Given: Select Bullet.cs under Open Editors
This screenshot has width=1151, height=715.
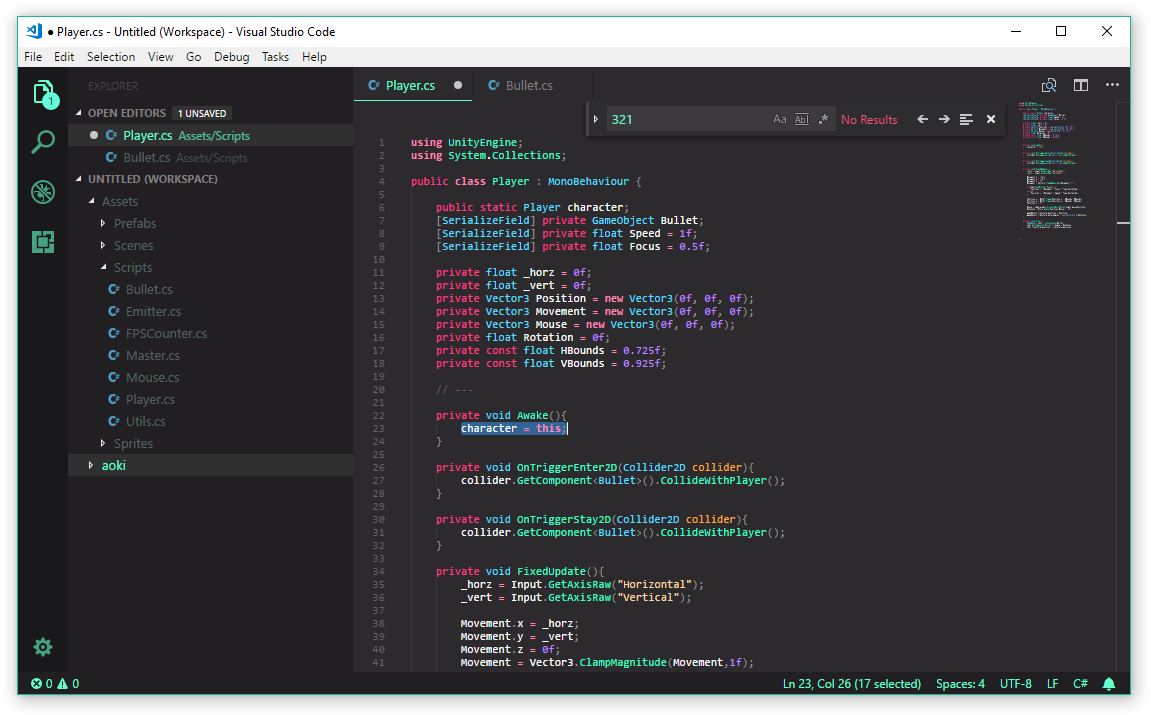Looking at the screenshot, I should (211, 157).
